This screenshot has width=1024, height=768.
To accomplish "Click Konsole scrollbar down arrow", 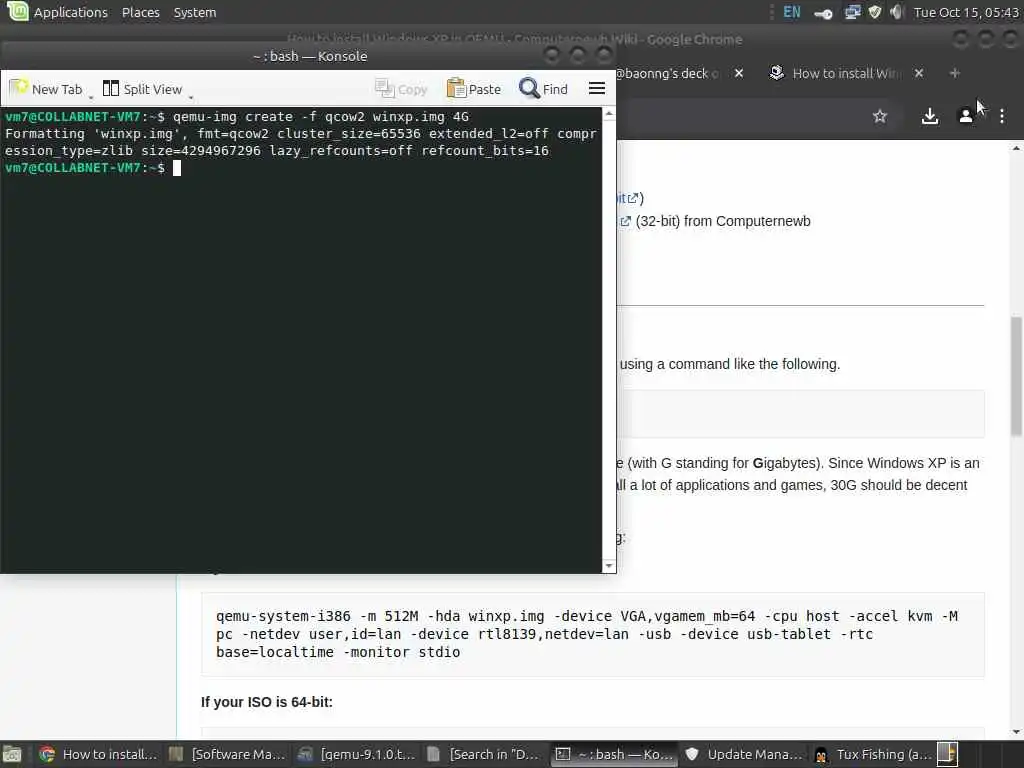I will [x=609, y=566].
